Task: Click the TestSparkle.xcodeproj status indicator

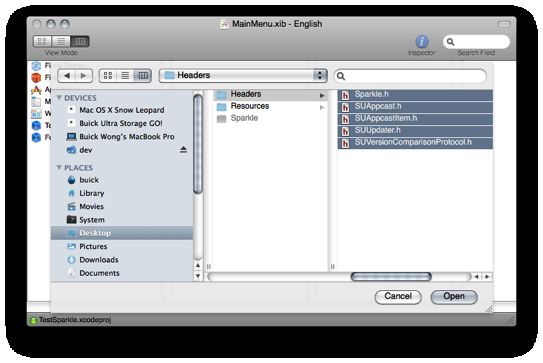Action: pyautogui.click(x=33, y=320)
